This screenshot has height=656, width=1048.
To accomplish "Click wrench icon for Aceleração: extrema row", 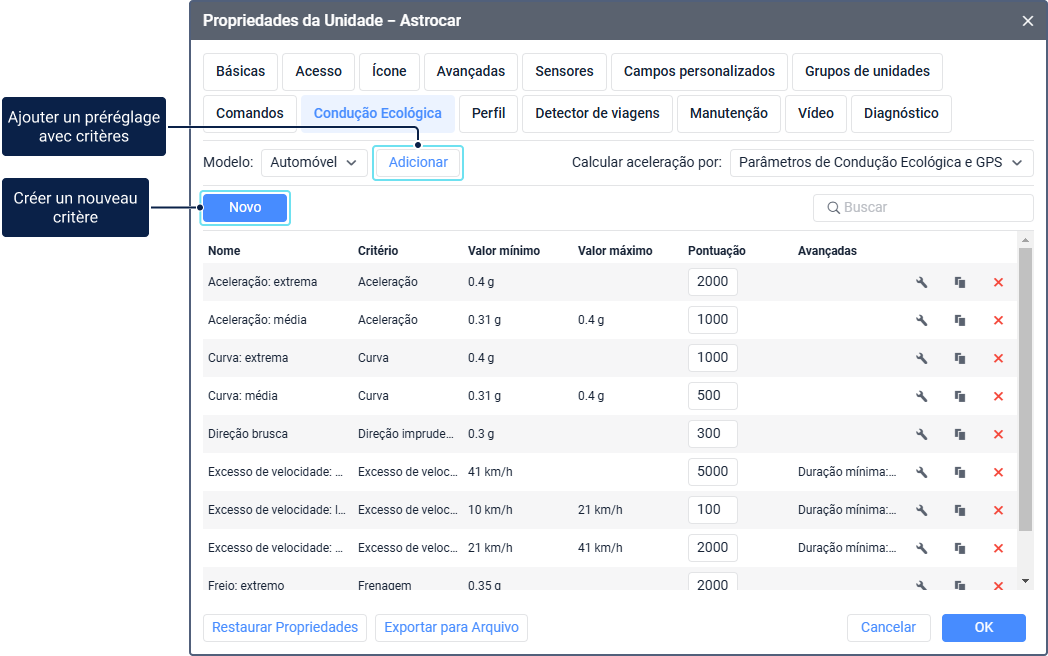I will click(x=922, y=283).
